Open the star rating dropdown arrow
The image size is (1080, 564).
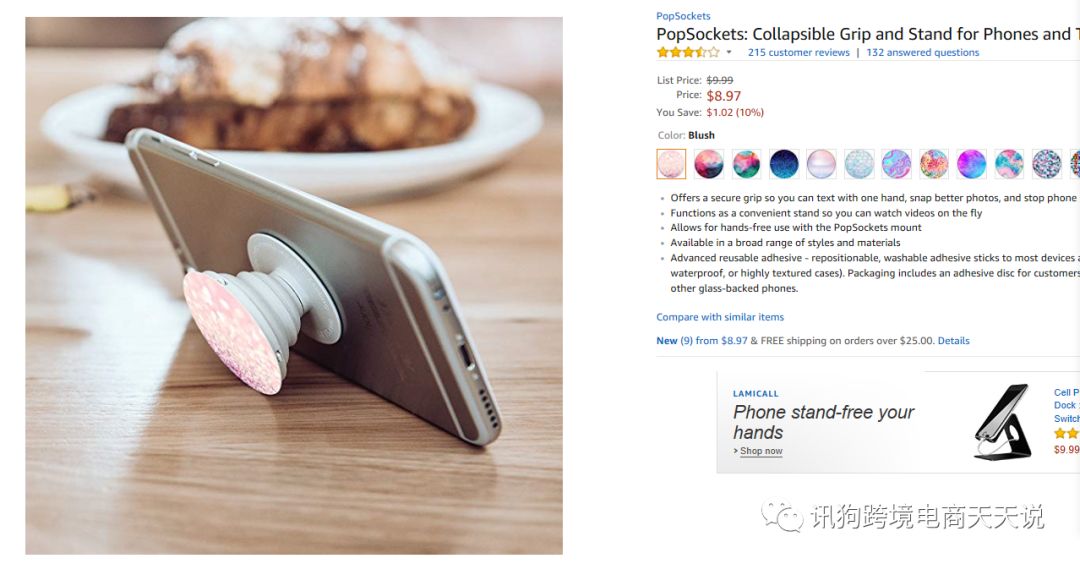click(729, 53)
